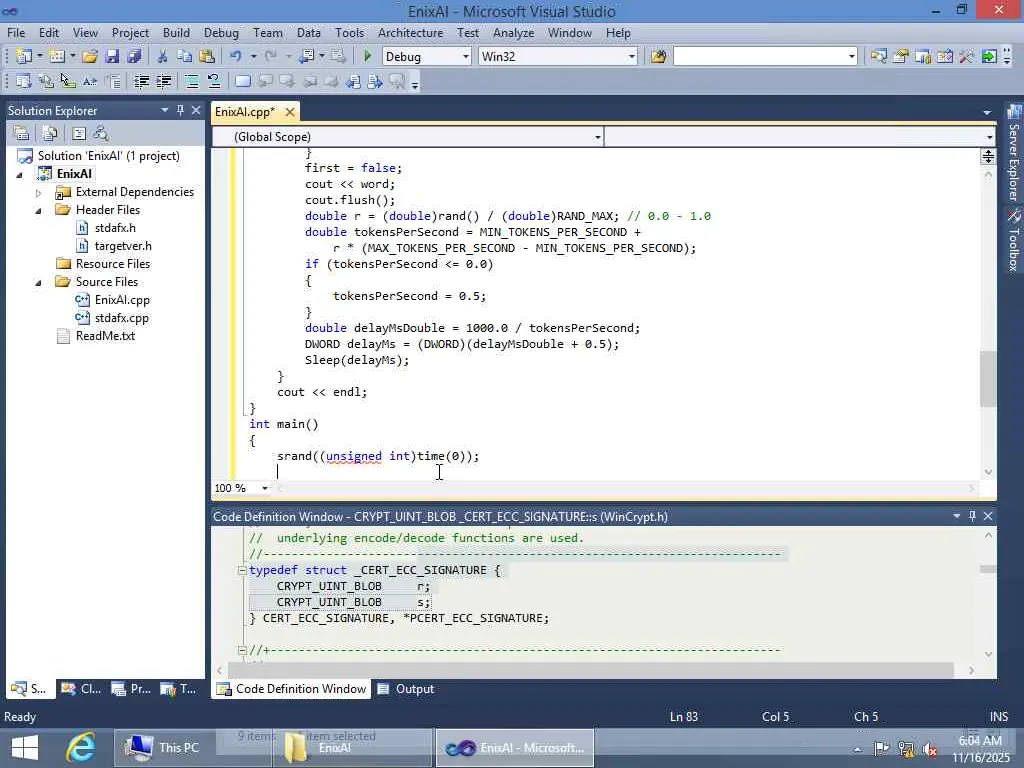Toggle a bookmark on current line
Screen dimensions: 1024x768
pos(242,82)
